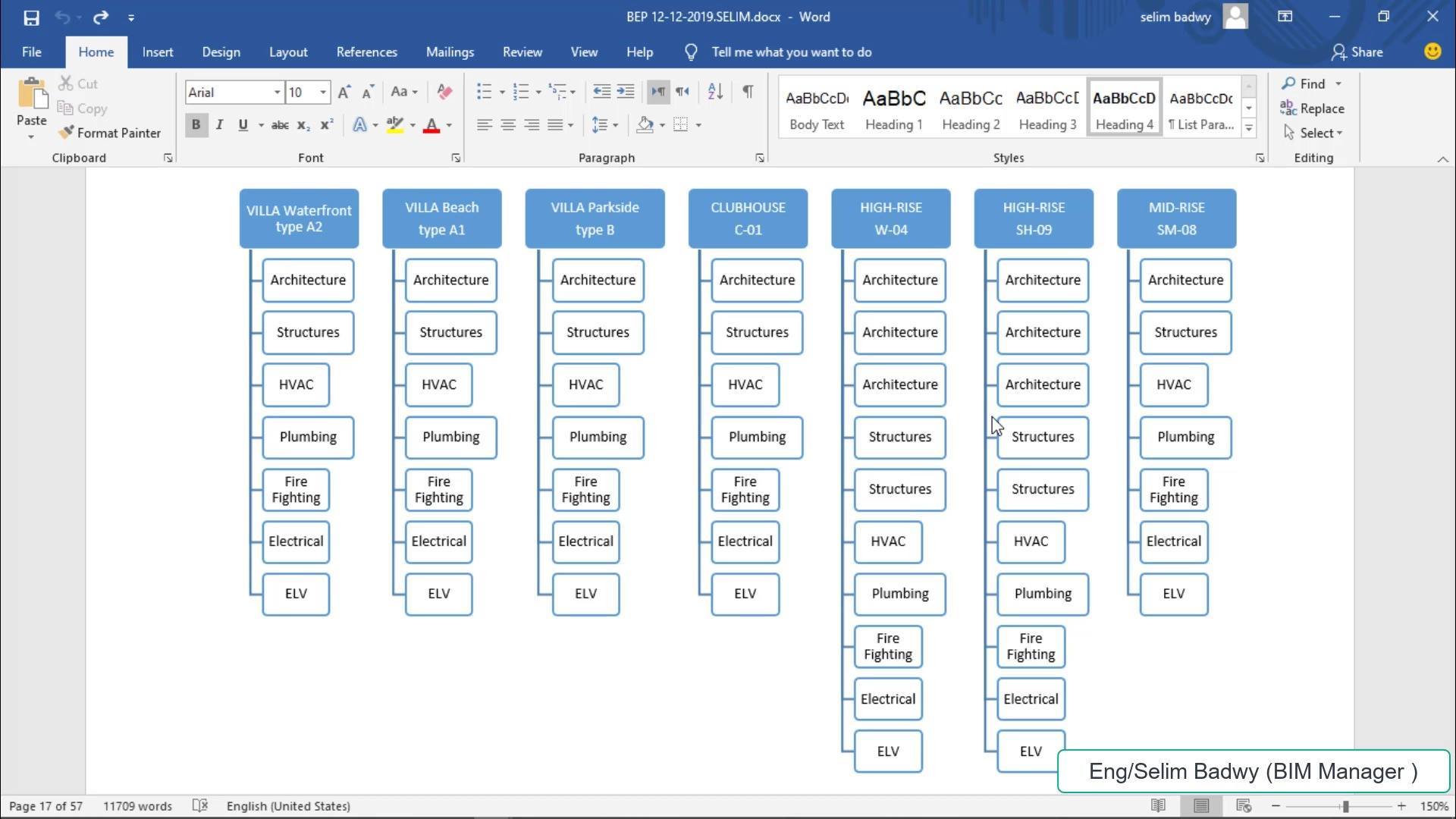Apply the Heading 1 style
The image size is (1456, 819).
coord(894,108)
